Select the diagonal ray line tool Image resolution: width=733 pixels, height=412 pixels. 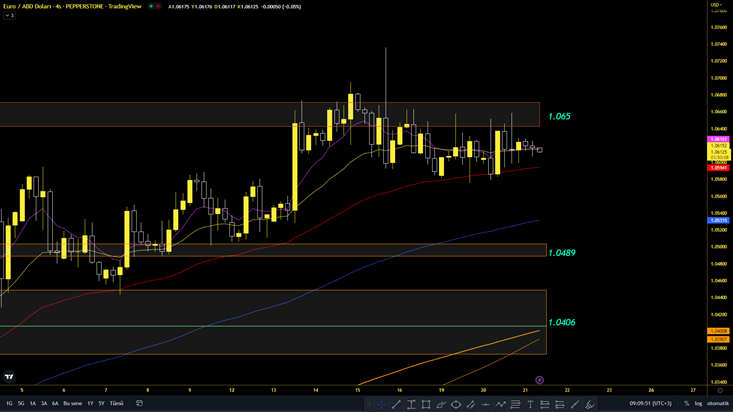pos(575,404)
